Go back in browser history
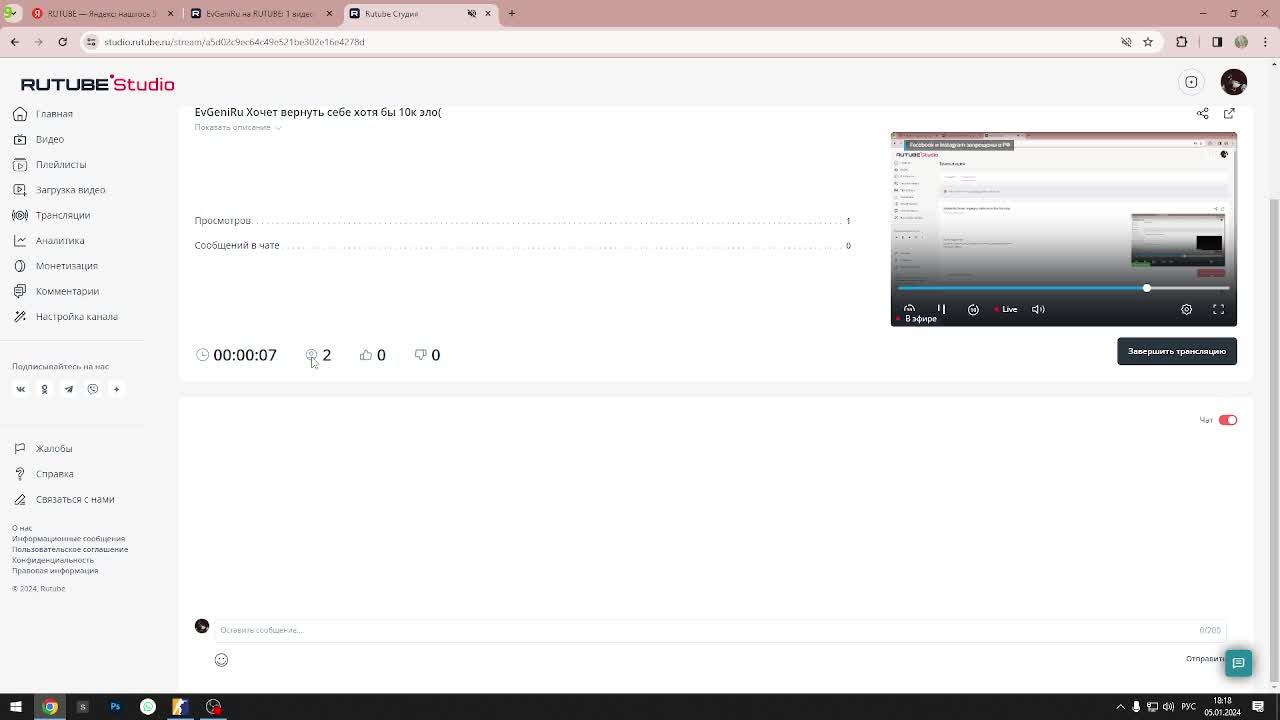Screen dimensions: 1280x720 click(14, 42)
